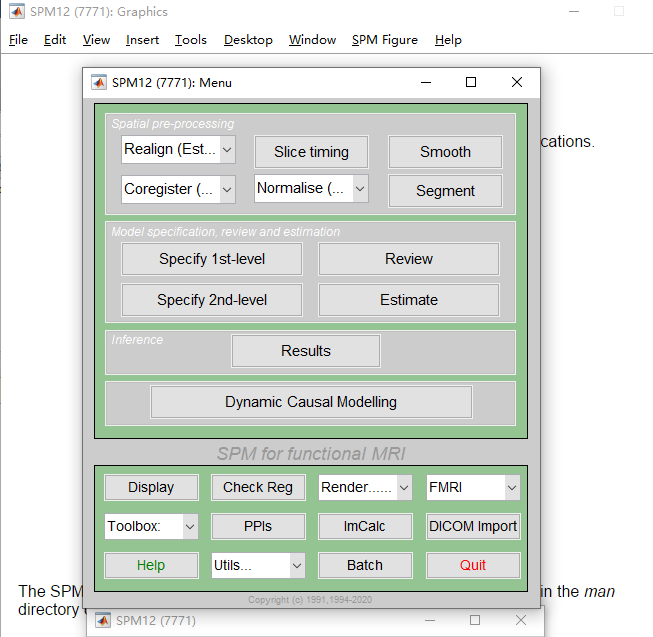Open the Toolbox dropdown
653x637 pixels.
coord(151,527)
